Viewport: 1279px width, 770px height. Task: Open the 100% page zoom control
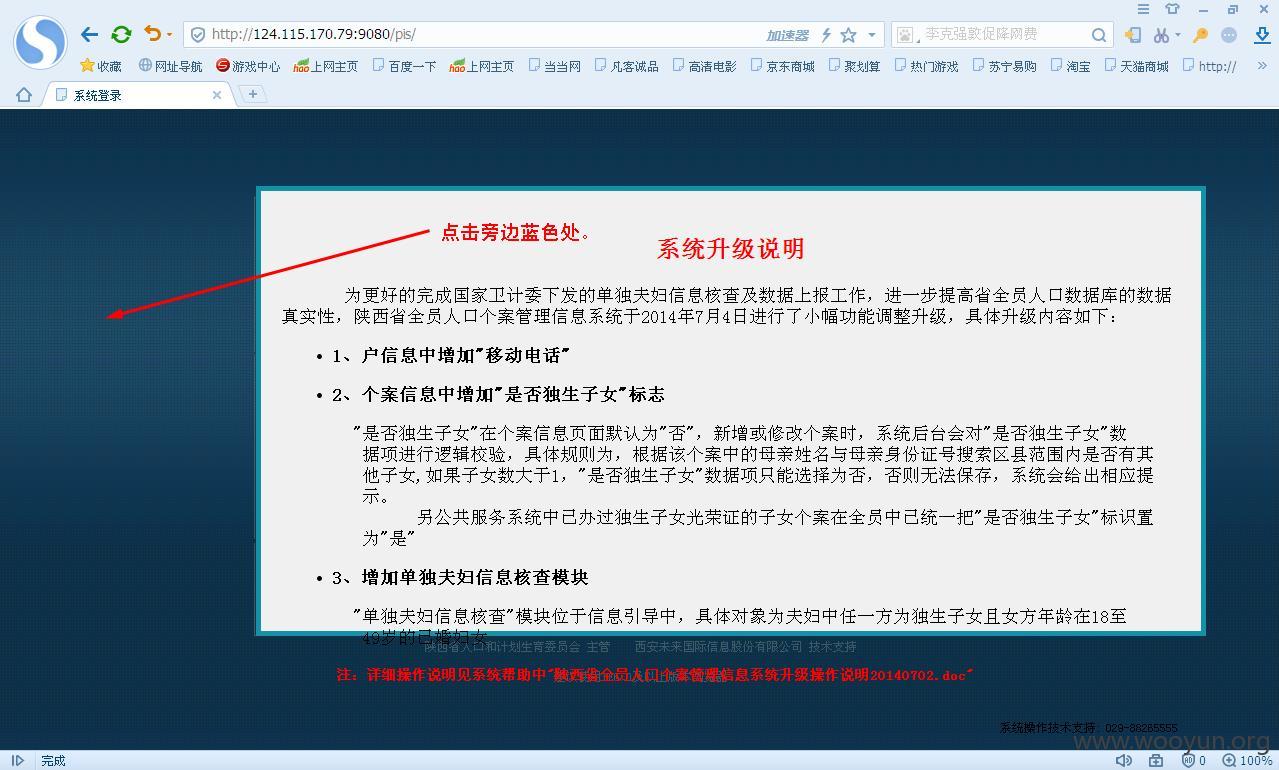(x=1248, y=761)
